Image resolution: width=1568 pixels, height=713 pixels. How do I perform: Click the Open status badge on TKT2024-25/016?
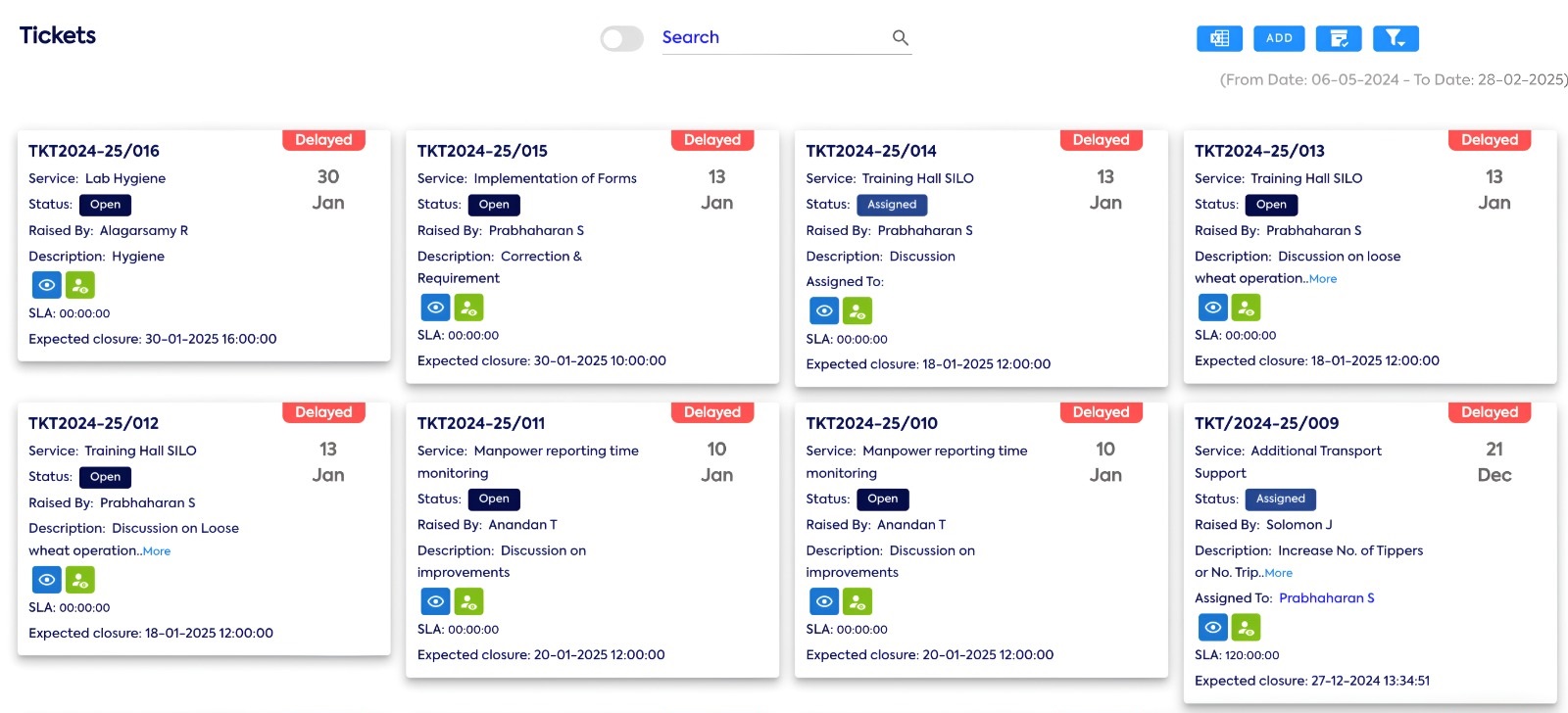pyautogui.click(x=105, y=205)
